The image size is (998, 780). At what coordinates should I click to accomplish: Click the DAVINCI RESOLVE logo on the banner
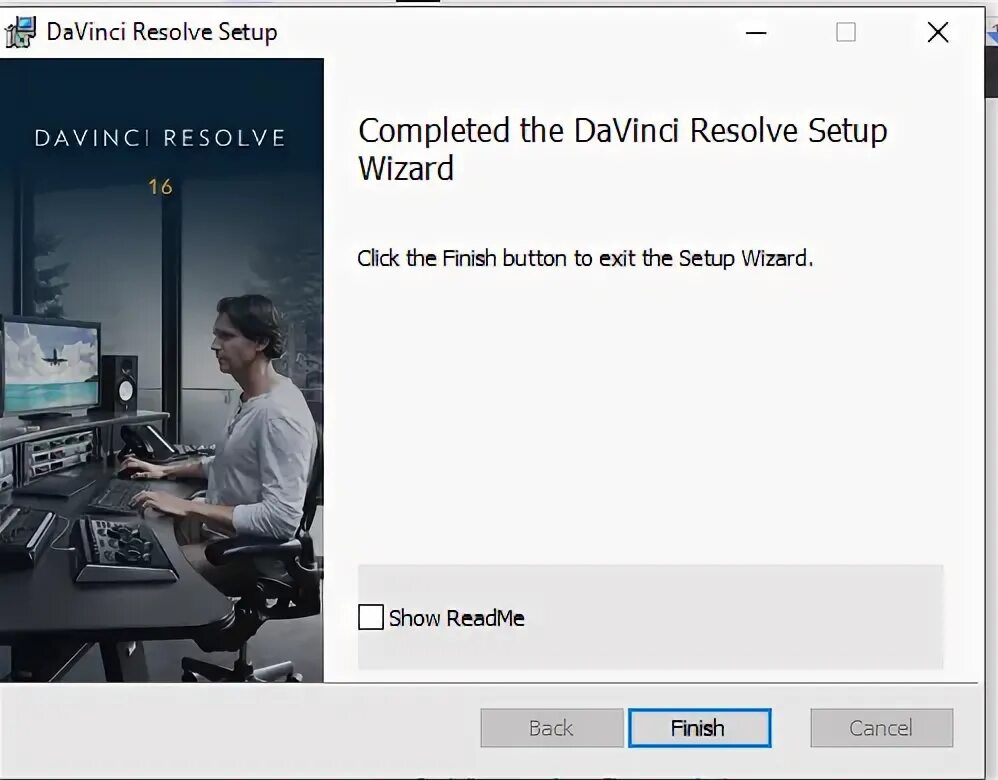pos(160,138)
